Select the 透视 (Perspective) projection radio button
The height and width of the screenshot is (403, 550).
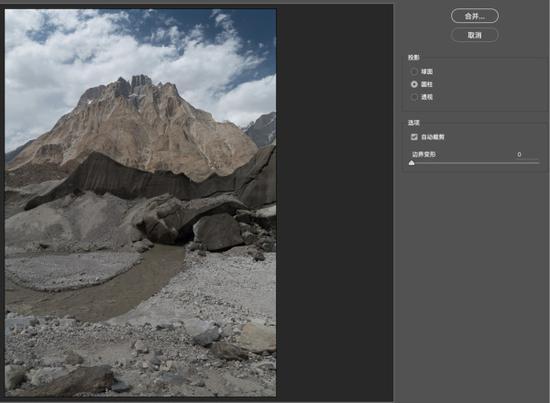pyautogui.click(x=414, y=97)
